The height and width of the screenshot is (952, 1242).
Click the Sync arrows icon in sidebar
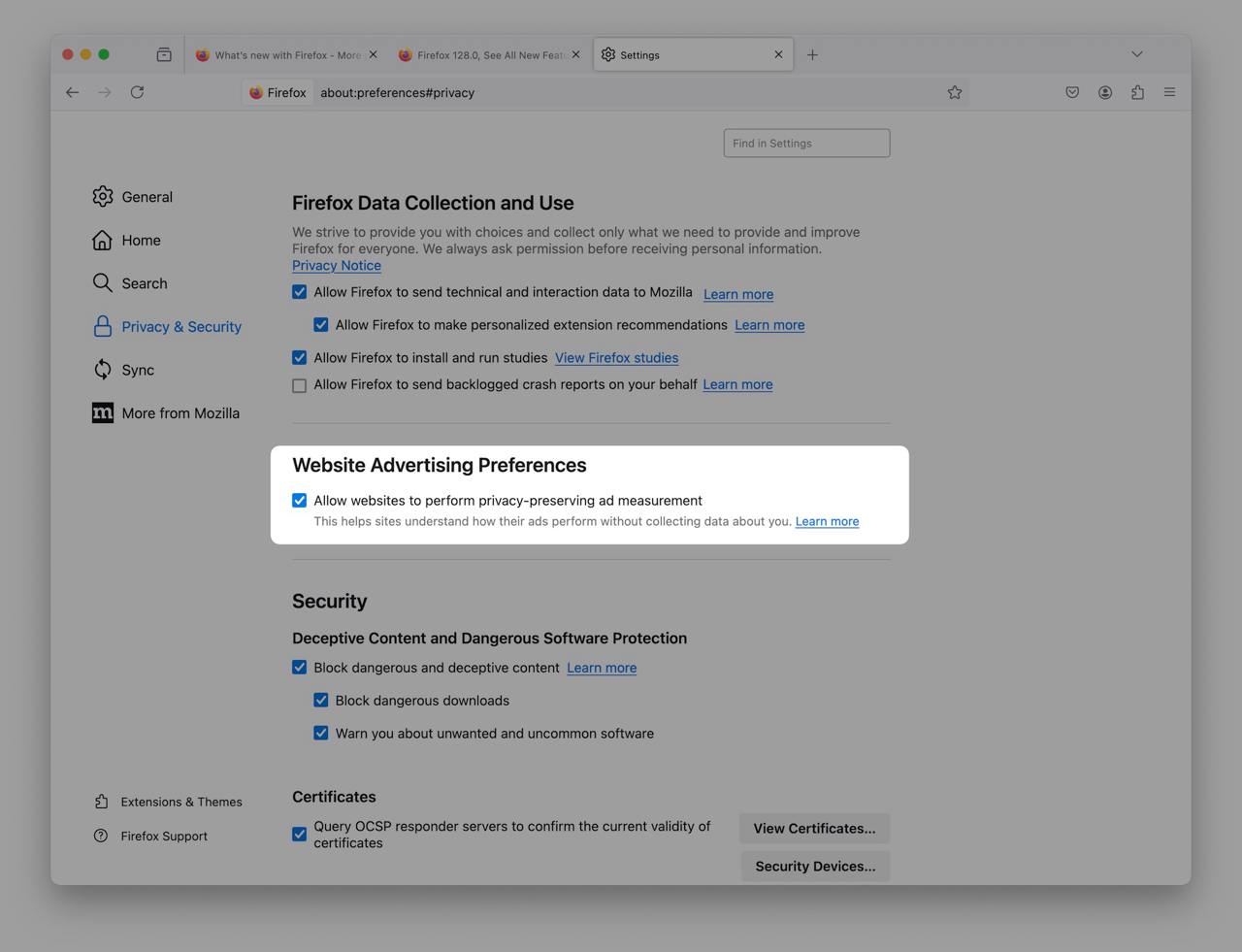pos(103,369)
